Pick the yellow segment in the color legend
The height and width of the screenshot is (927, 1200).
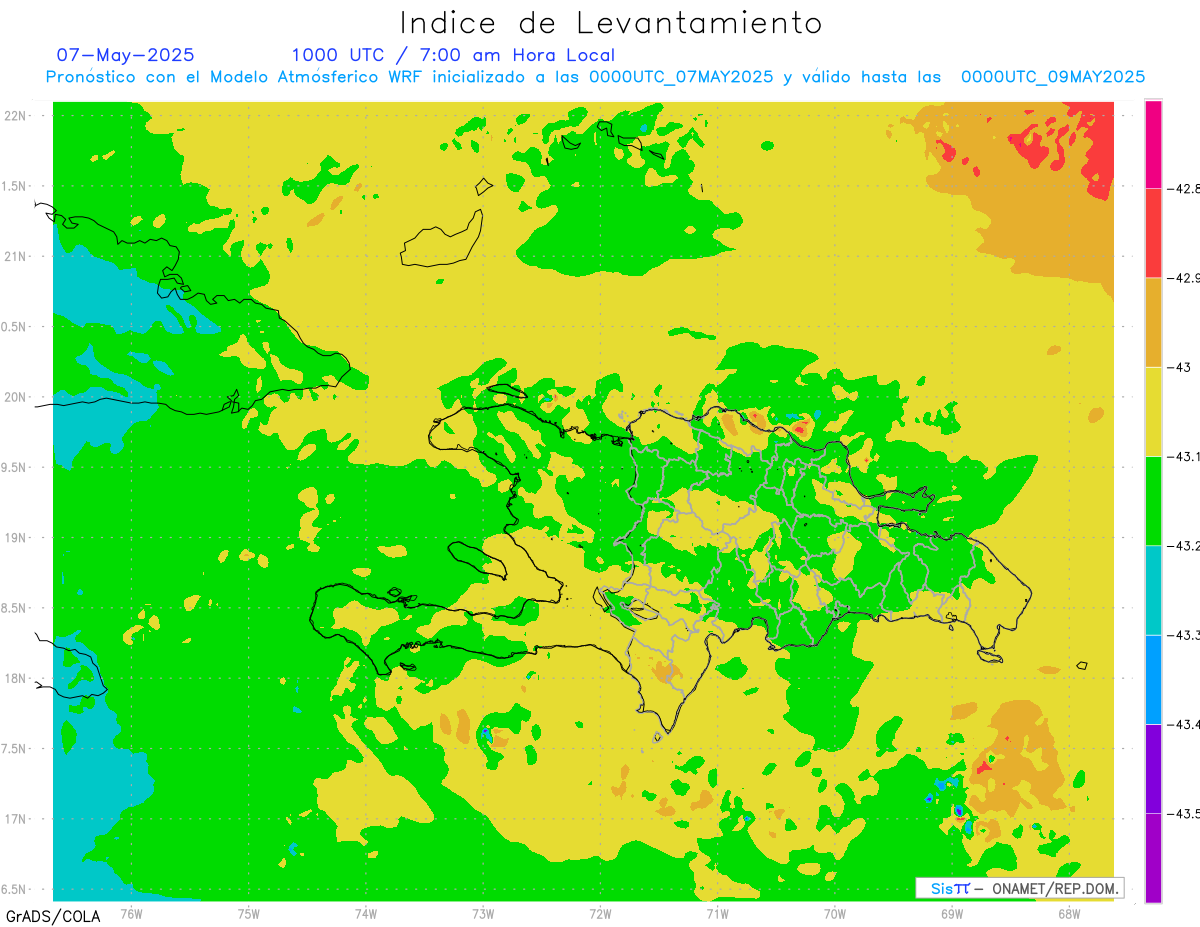coord(1153,411)
